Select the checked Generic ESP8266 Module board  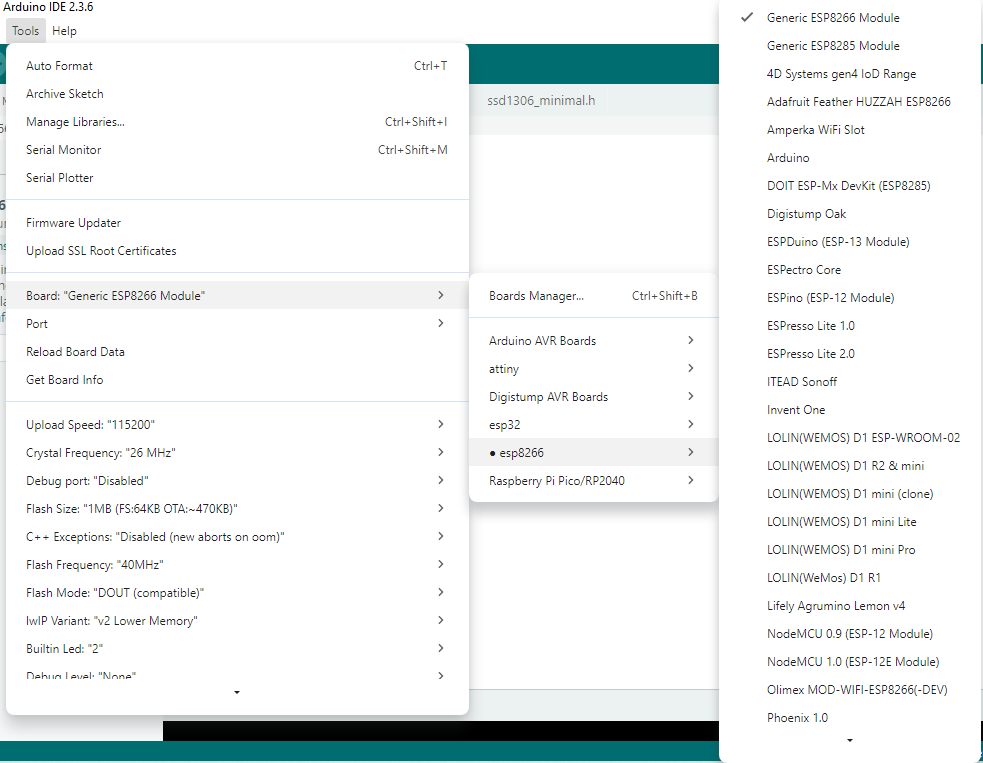[x=832, y=18]
